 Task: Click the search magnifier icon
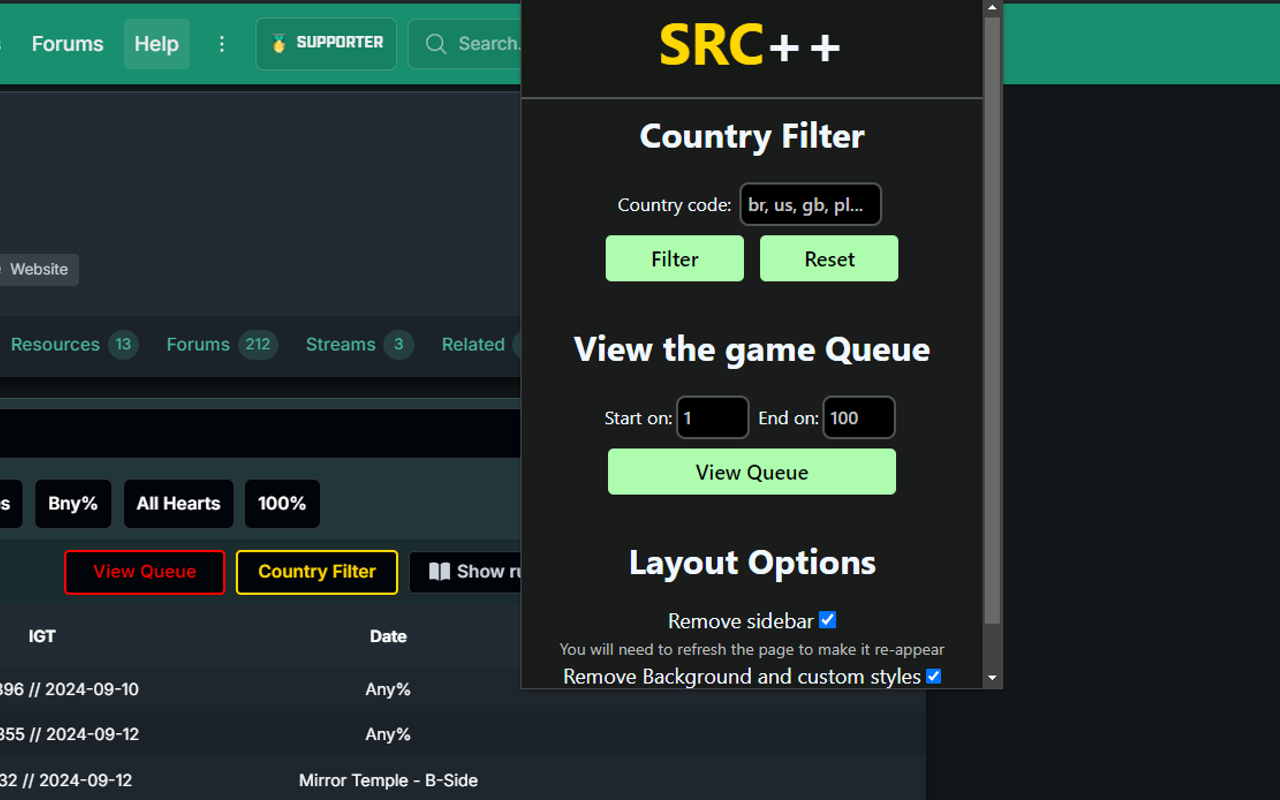435,43
